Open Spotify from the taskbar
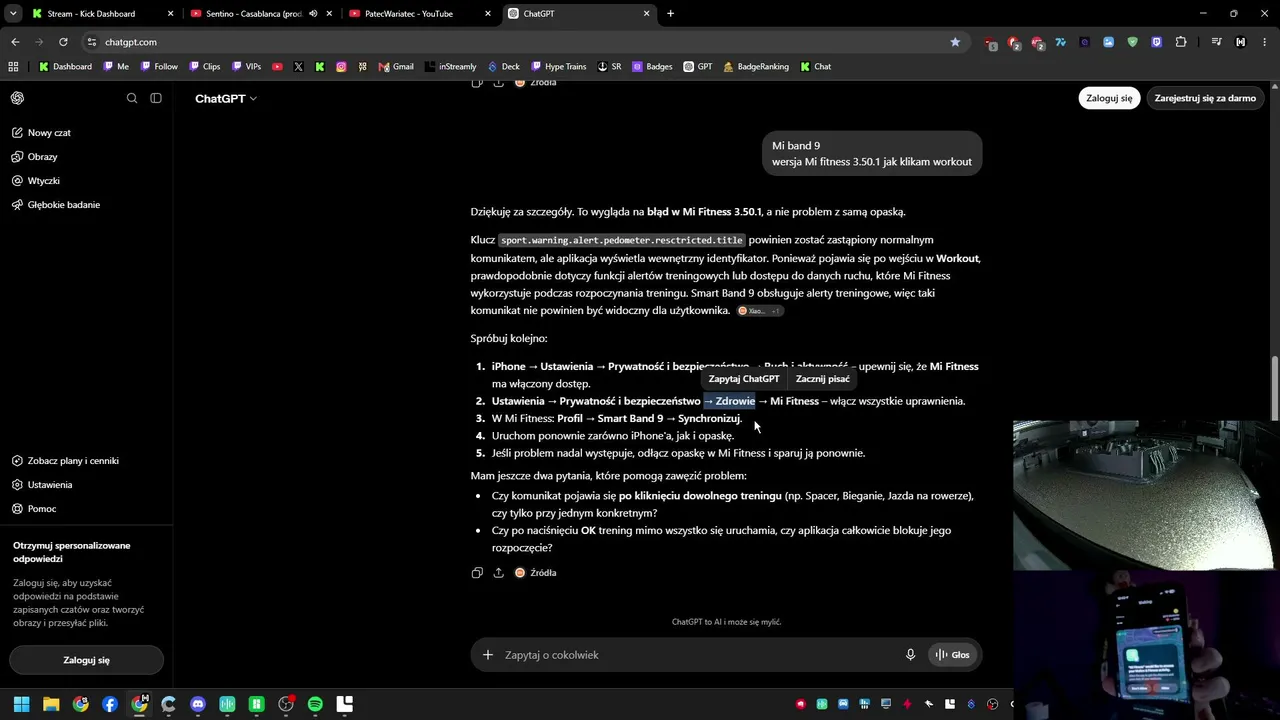Image resolution: width=1280 pixels, height=720 pixels. (x=315, y=704)
